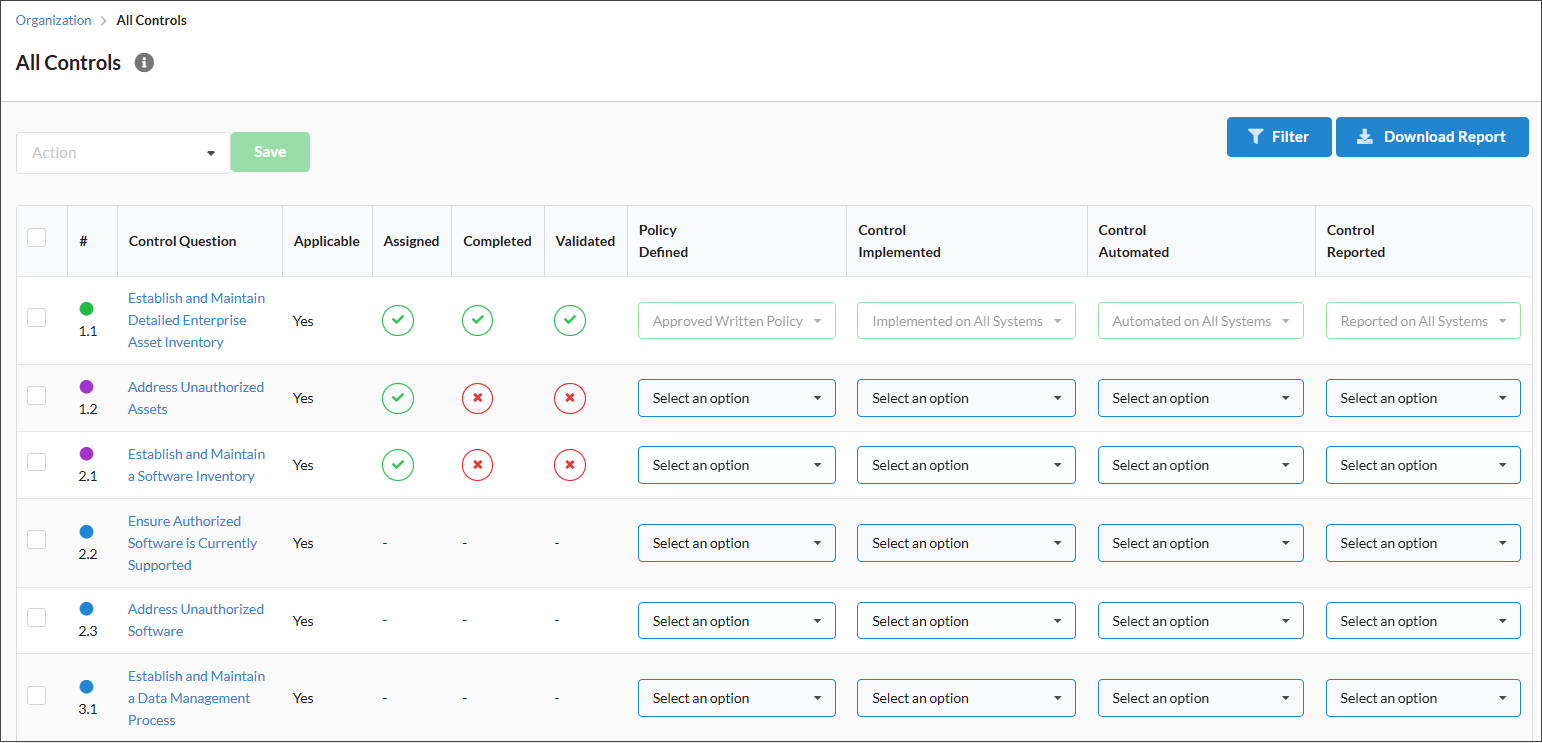Click the Assigned checkmark icon for control 1.2
The image size is (1542, 743).
(x=398, y=398)
